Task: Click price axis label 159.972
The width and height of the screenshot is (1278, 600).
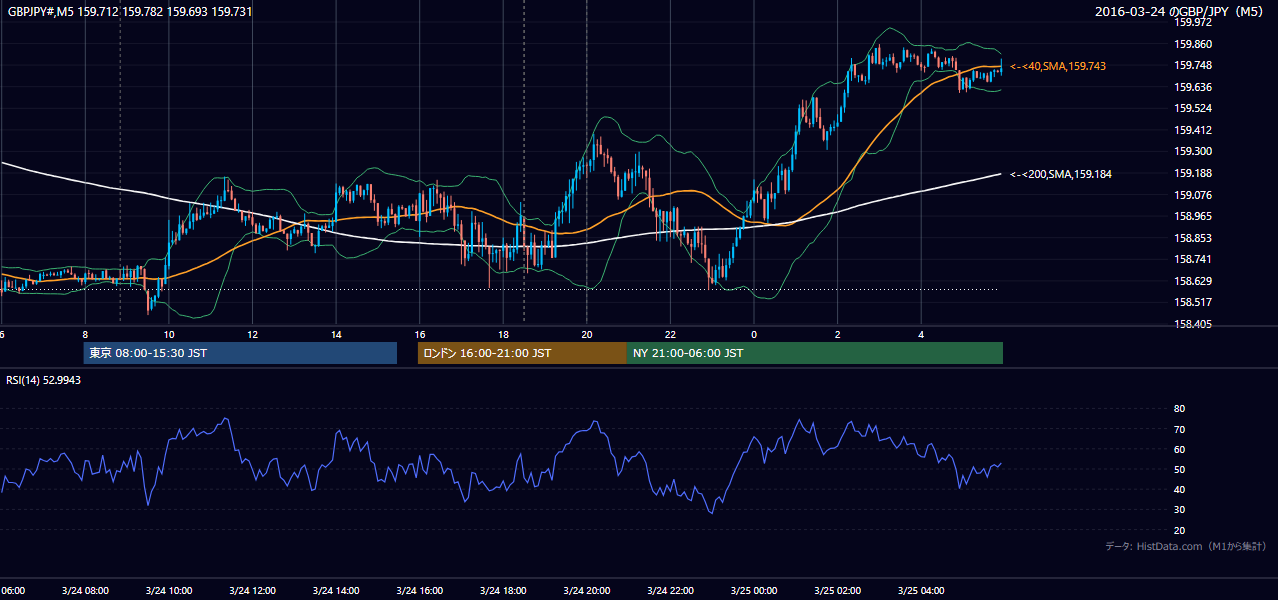Action: coord(1193,22)
